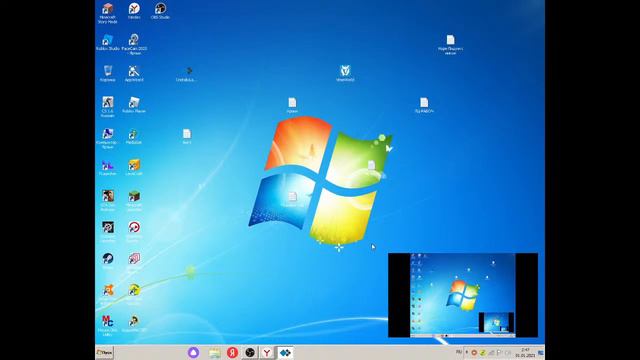The image size is (640, 360).
Task: Open the RU language indicator
Action: 459,352
